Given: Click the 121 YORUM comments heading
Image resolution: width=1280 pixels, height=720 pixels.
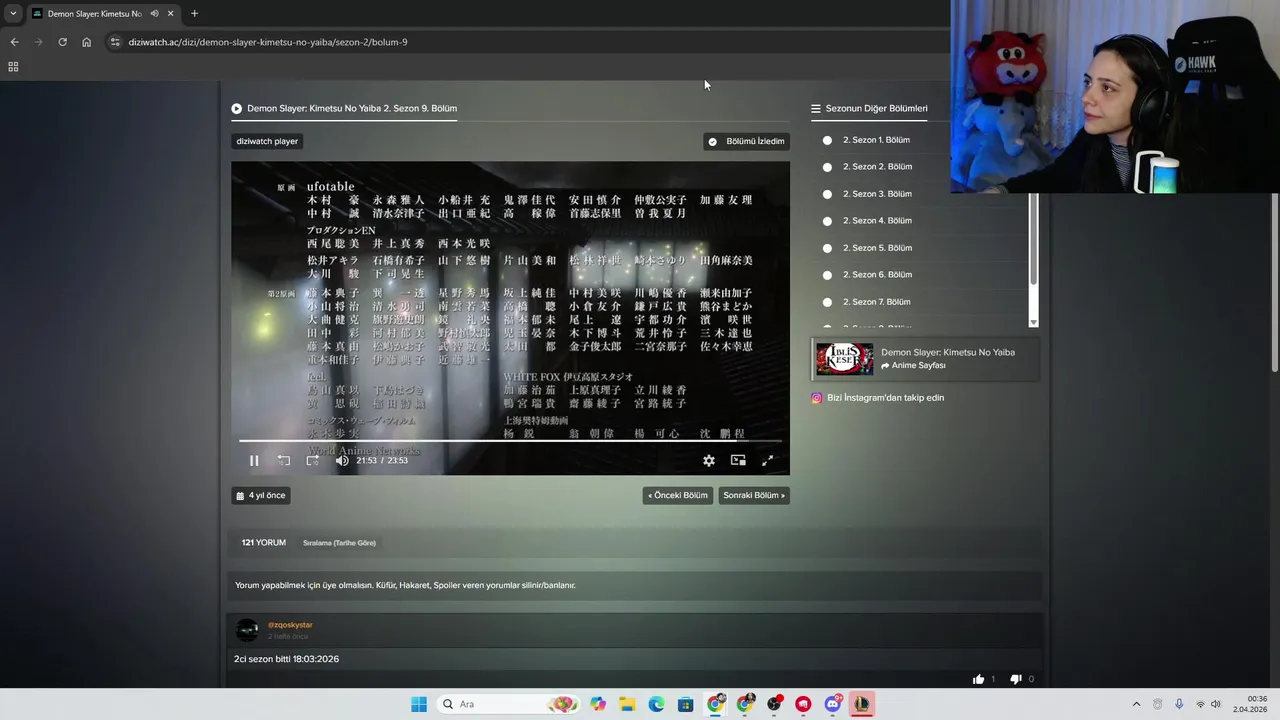Looking at the screenshot, I should coord(264,543).
